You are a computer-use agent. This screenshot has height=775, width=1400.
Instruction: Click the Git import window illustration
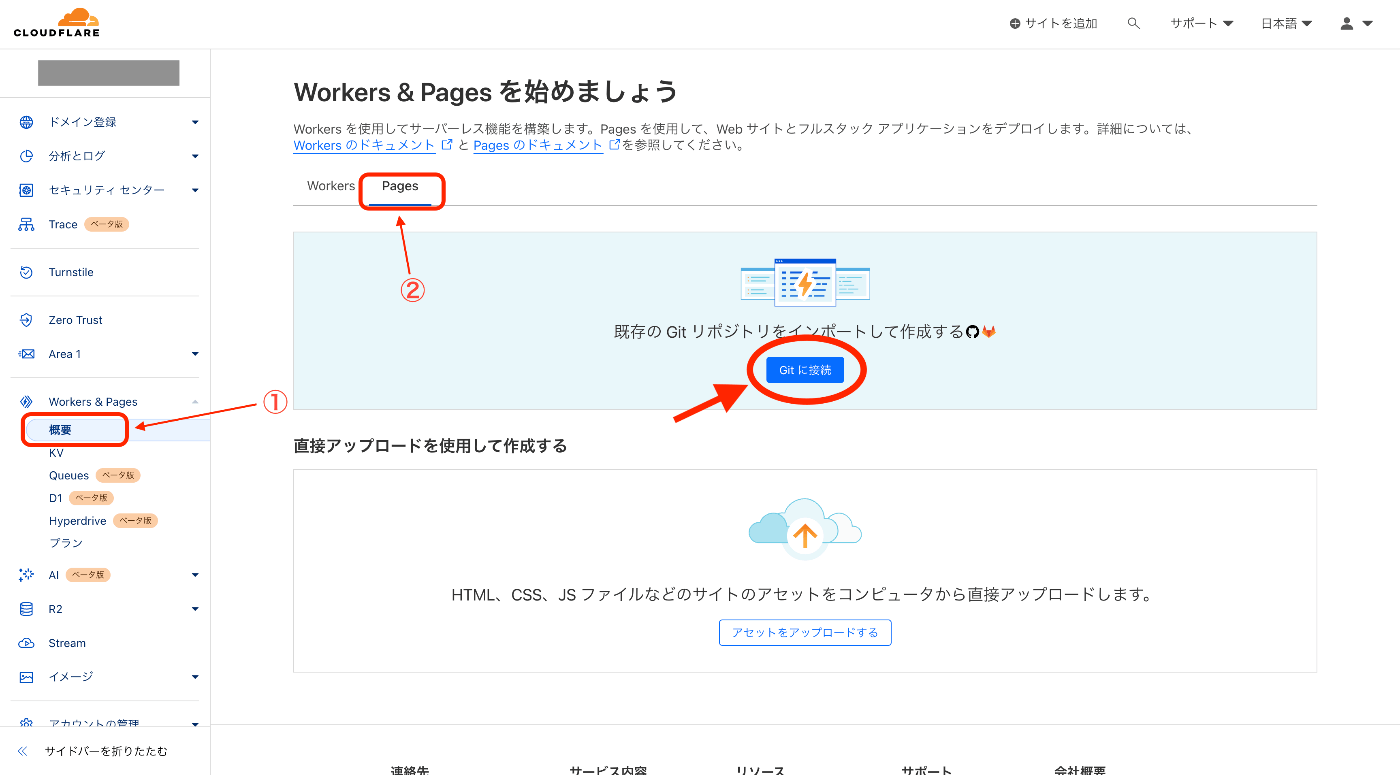[x=805, y=282]
